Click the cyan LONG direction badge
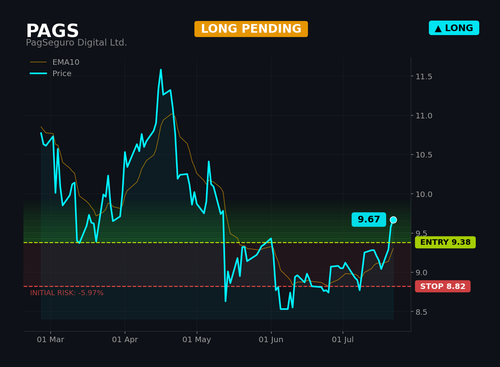Screen dimensions: 500x367 click(454, 28)
